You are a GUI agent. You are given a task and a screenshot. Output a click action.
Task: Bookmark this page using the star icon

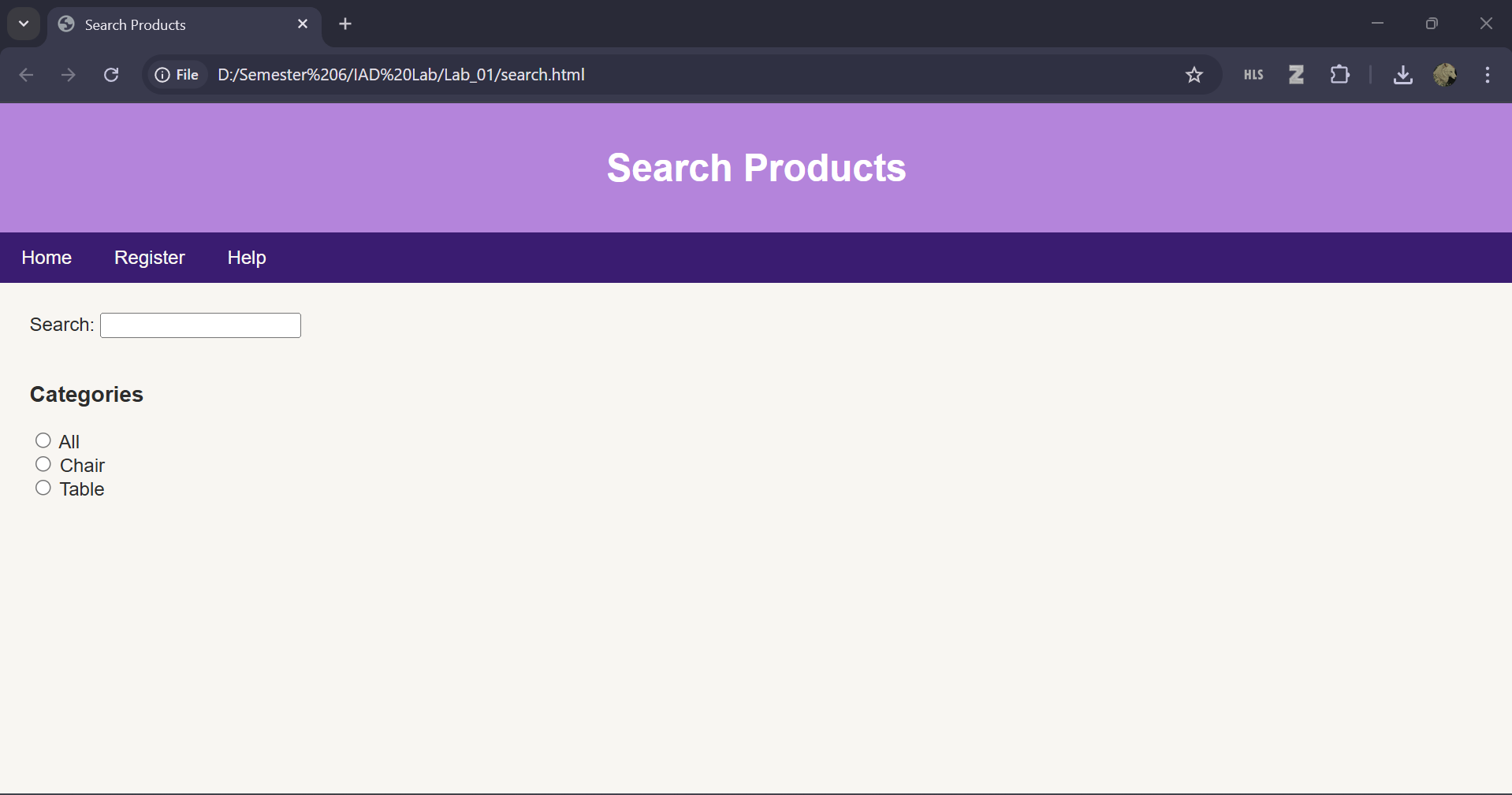tap(1194, 75)
